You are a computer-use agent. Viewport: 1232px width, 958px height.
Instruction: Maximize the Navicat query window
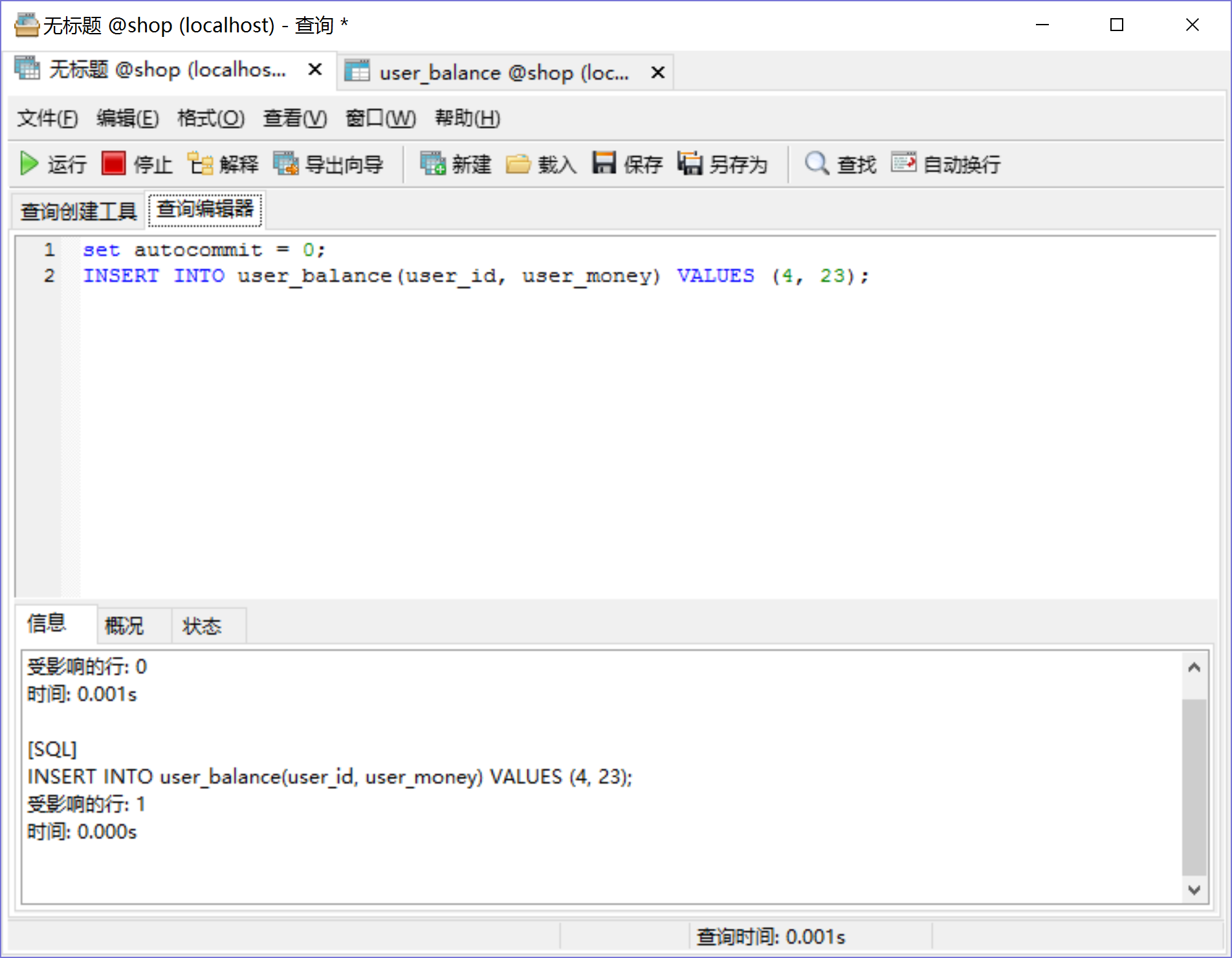1117,25
